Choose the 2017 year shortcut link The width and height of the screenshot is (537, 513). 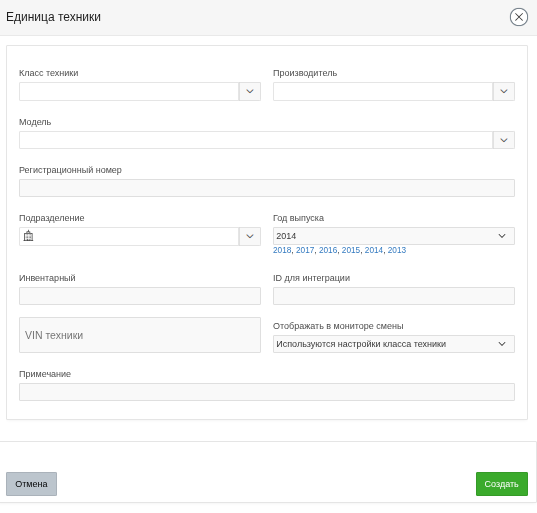pos(305,250)
